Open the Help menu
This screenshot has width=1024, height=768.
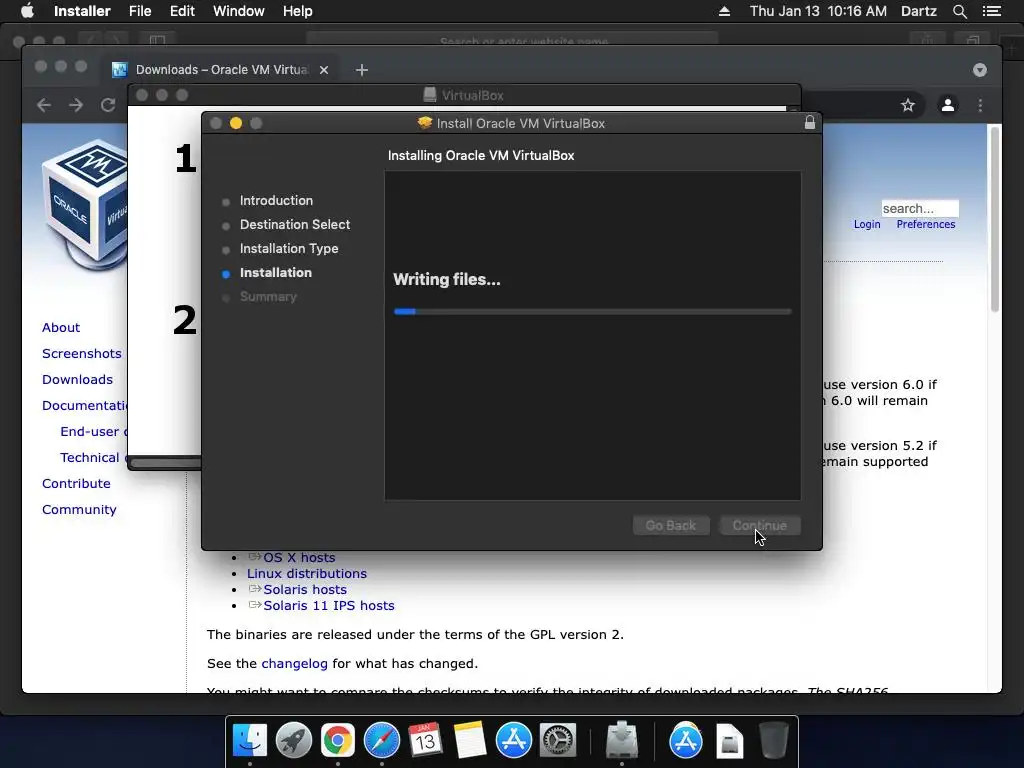298,11
